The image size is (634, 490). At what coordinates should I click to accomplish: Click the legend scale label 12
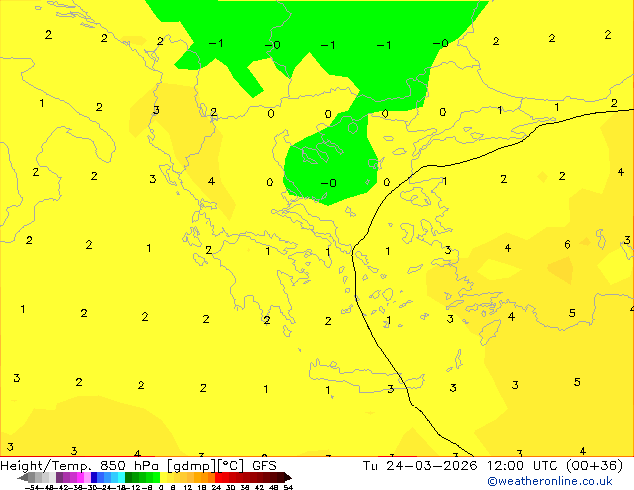(x=188, y=487)
